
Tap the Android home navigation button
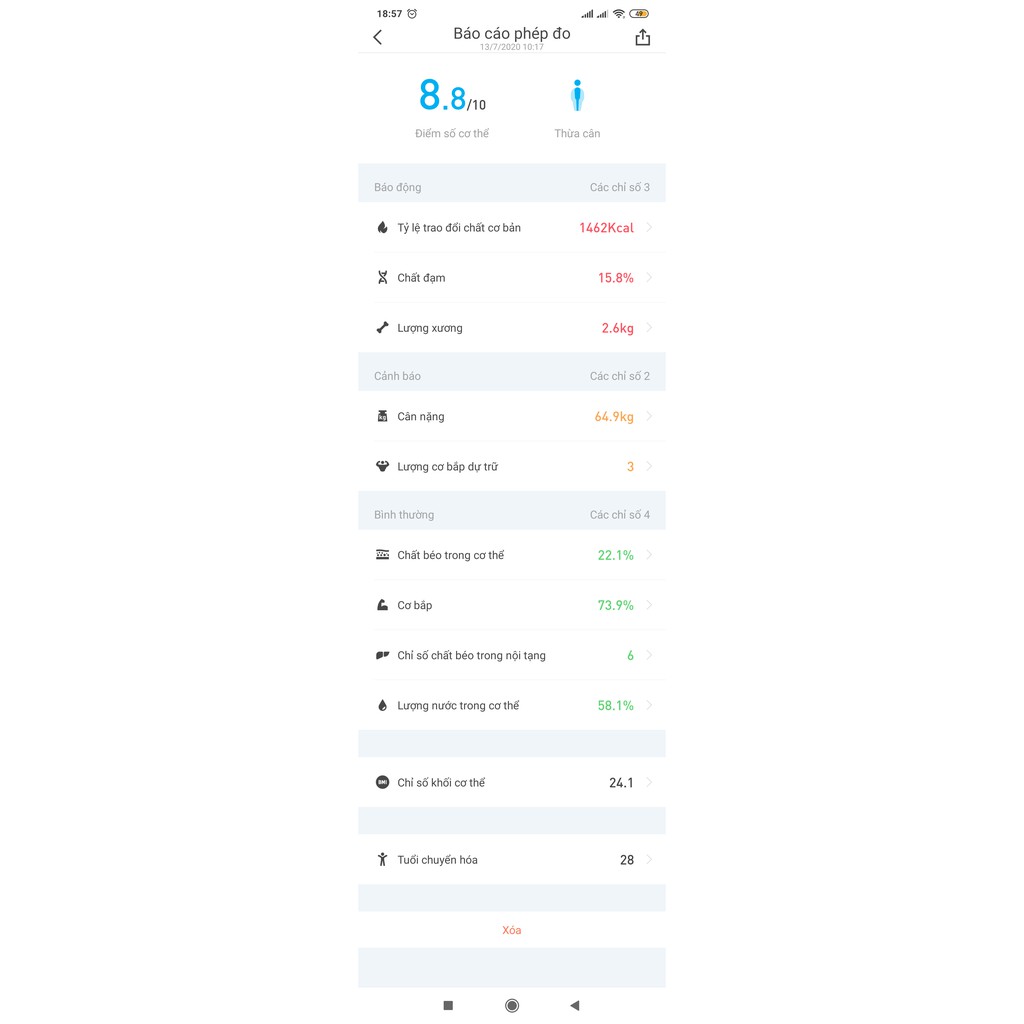tap(512, 1005)
